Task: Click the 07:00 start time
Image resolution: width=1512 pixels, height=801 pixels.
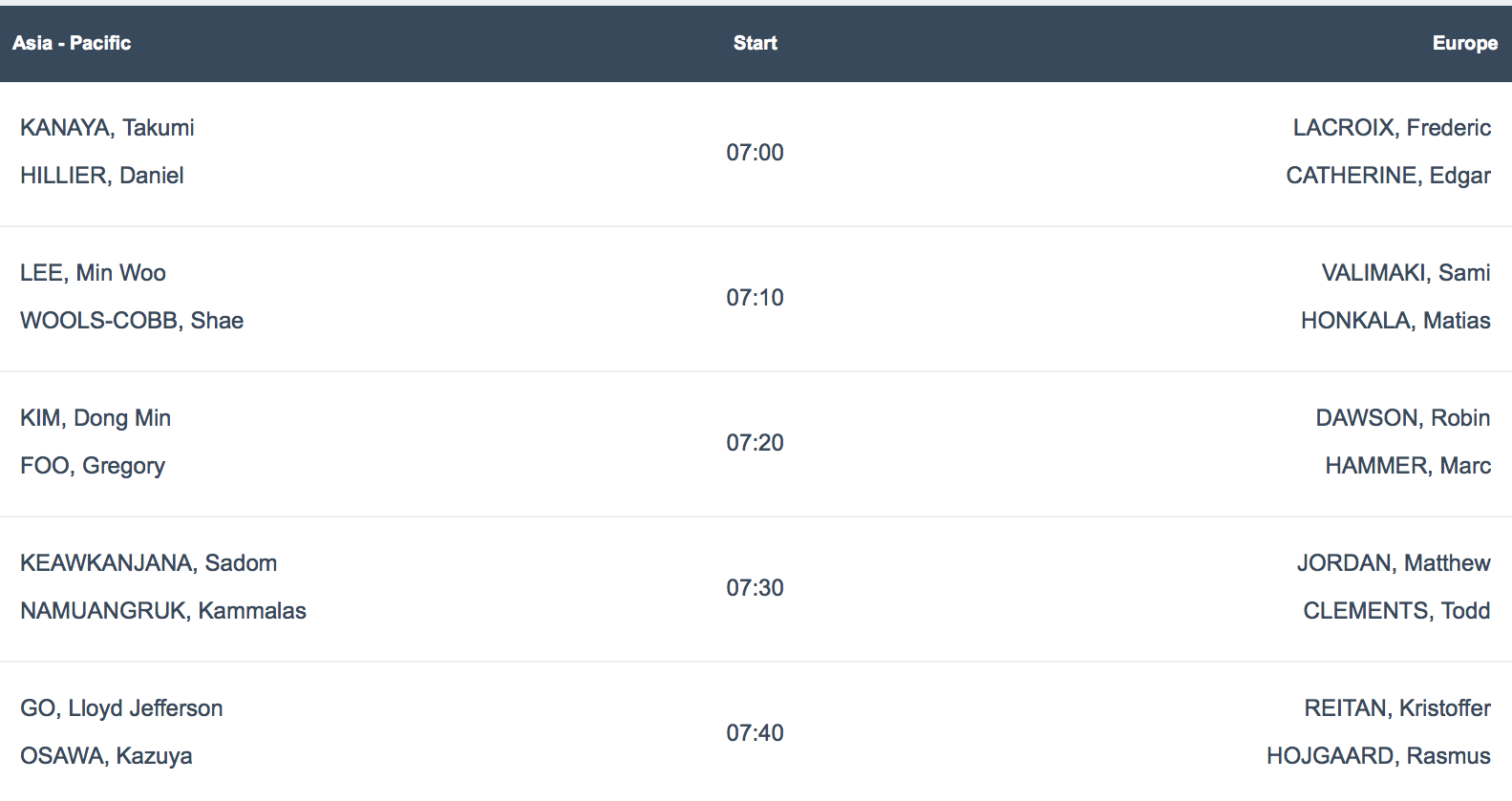Action: tap(755, 153)
